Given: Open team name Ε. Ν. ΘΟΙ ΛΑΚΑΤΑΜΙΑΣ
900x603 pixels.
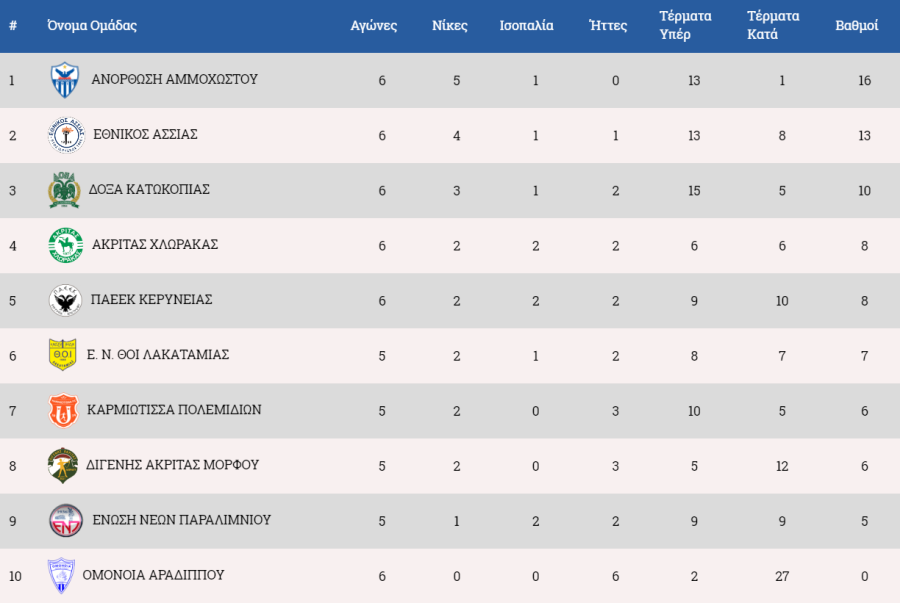Looking at the screenshot, I should pyautogui.click(x=158, y=354).
